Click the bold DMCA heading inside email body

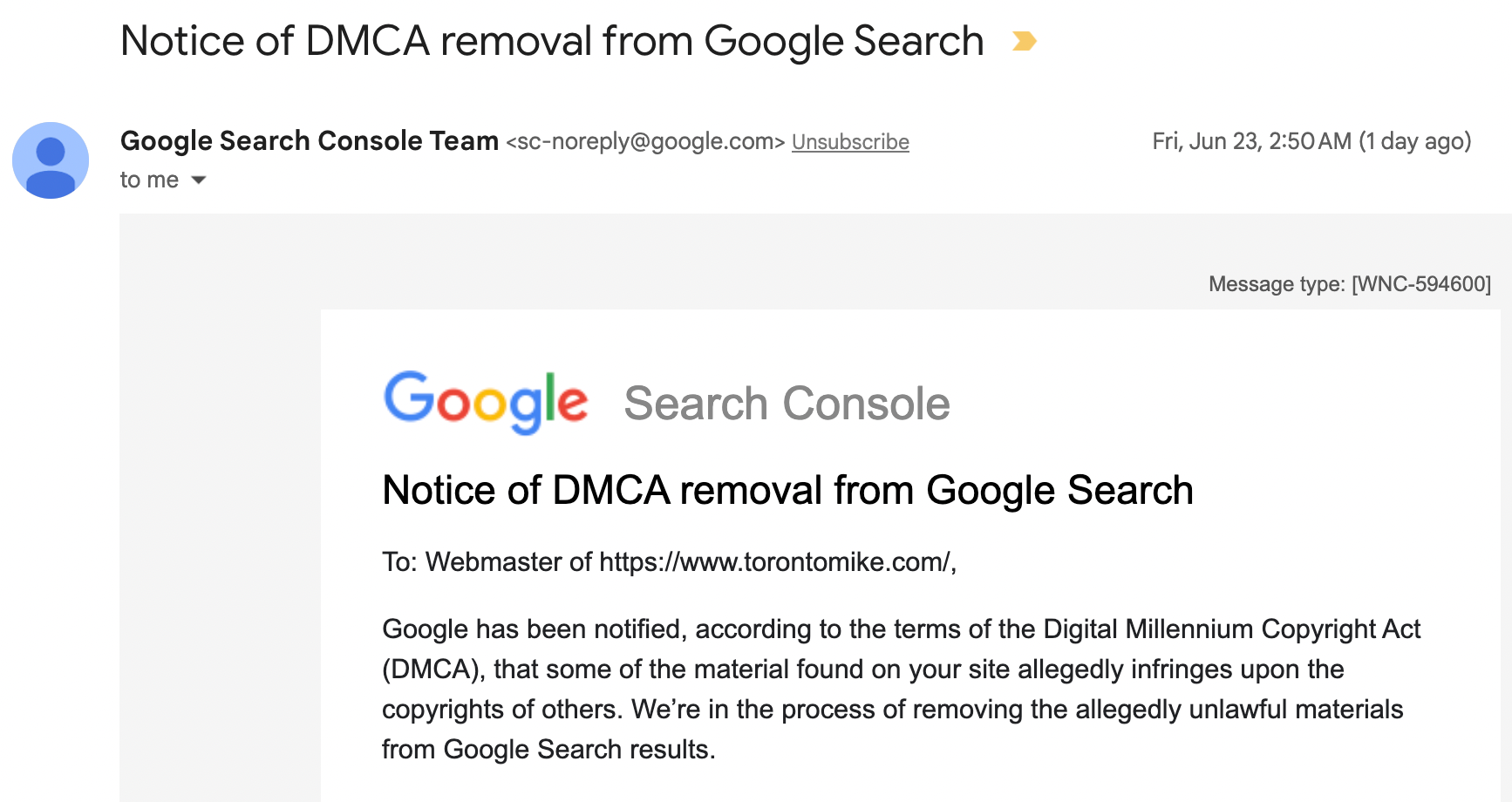pos(787,490)
